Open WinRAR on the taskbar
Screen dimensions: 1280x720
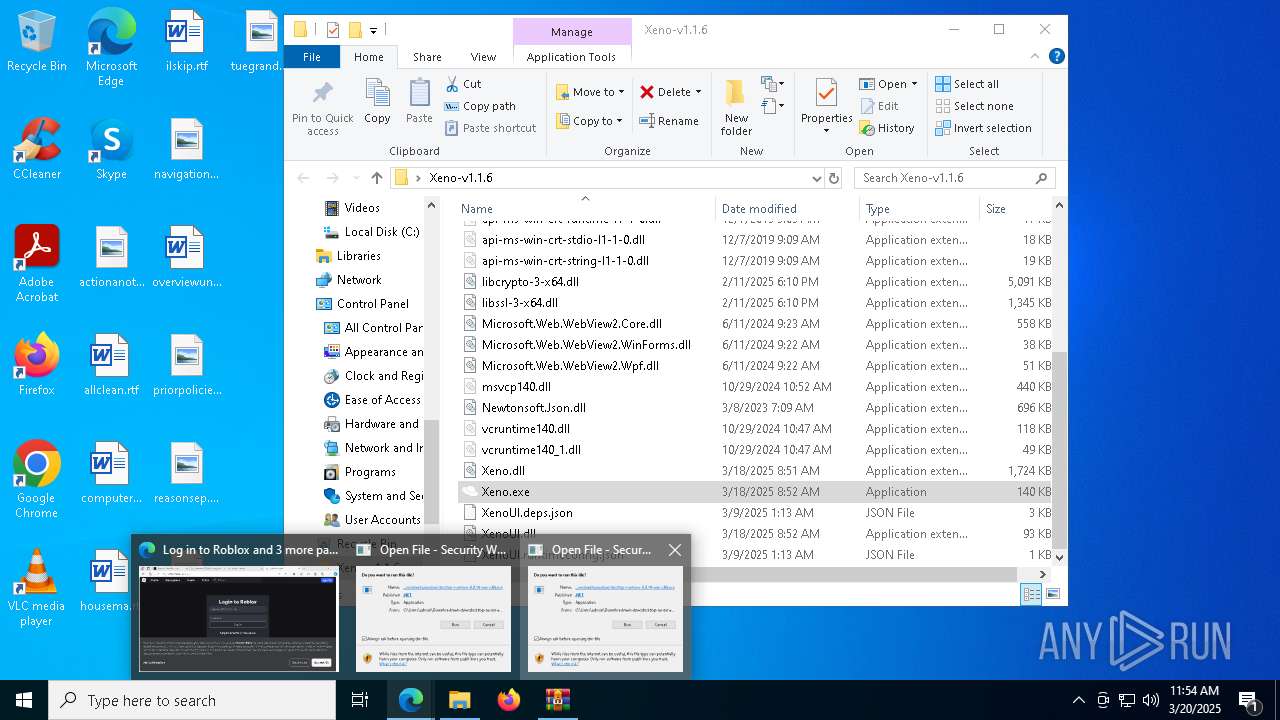click(557, 700)
